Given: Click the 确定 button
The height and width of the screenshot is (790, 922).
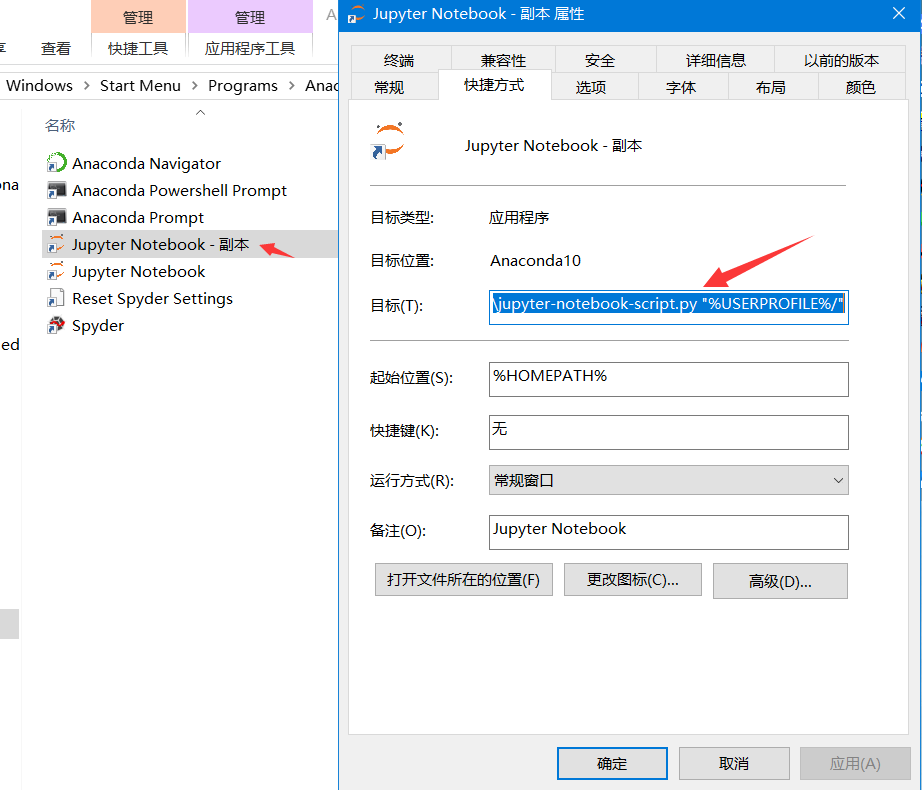Looking at the screenshot, I should [x=612, y=763].
